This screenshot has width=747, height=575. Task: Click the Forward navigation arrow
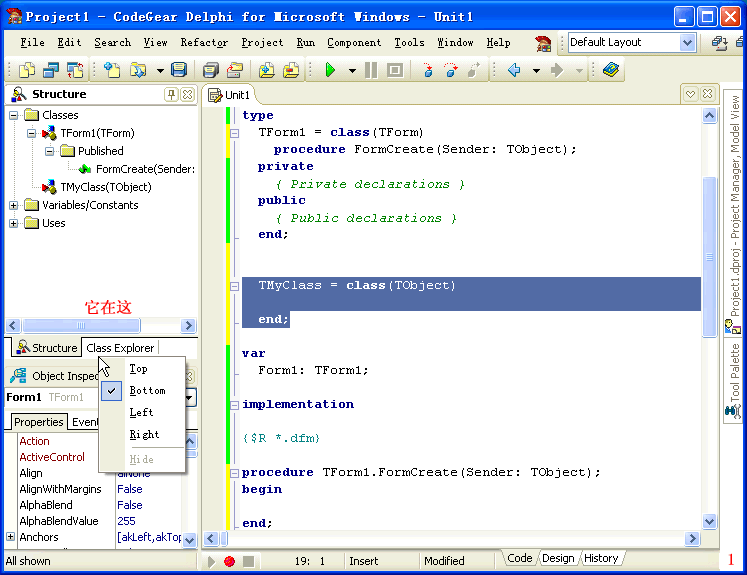pyautogui.click(x=556, y=71)
